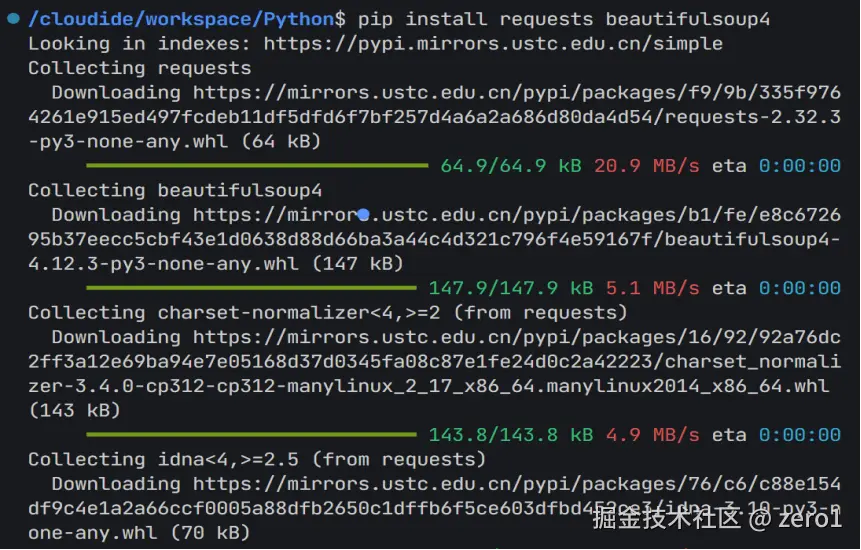Click the 147.9/147.9 kB progress bar

click(251, 288)
